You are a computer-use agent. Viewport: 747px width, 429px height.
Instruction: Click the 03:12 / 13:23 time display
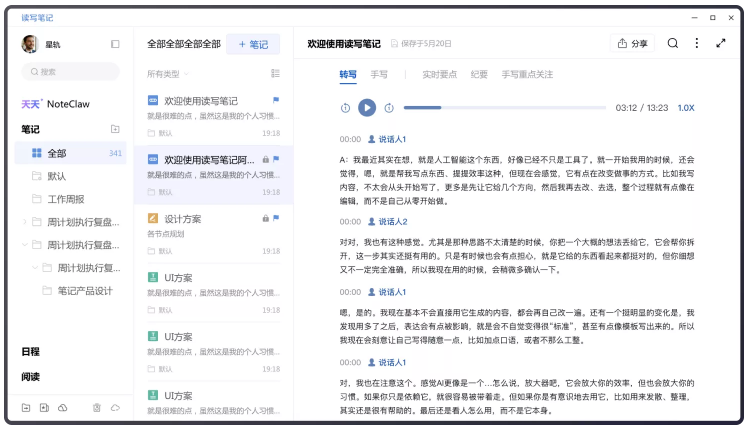[642, 108]
